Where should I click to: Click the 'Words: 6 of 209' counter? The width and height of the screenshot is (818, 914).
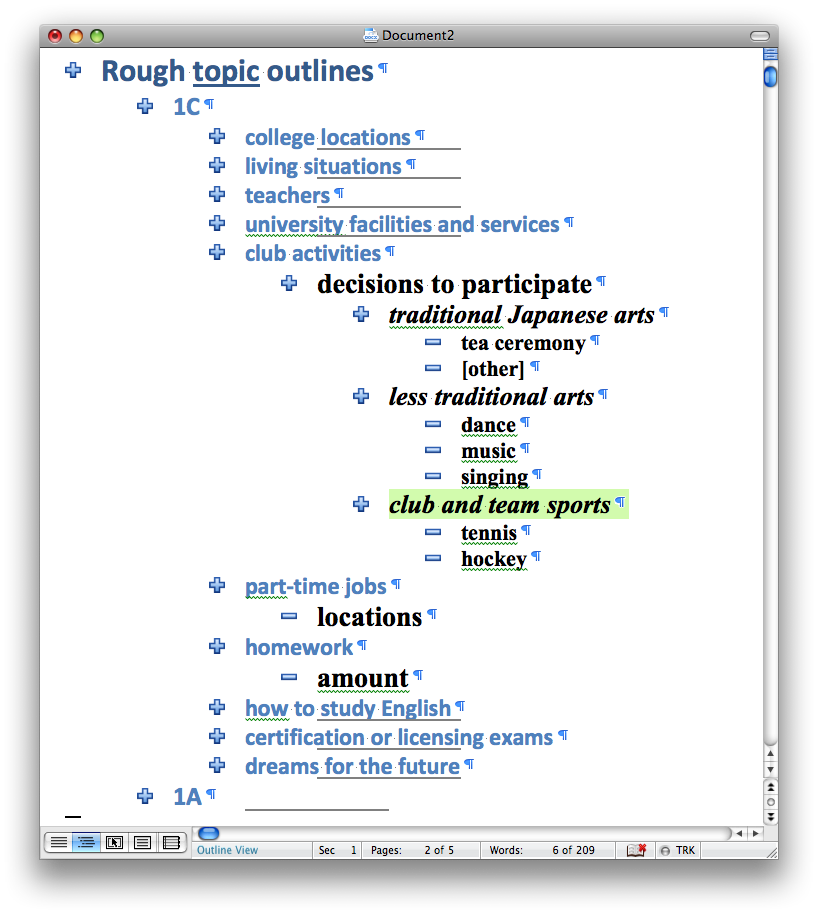tap(547, 850)
